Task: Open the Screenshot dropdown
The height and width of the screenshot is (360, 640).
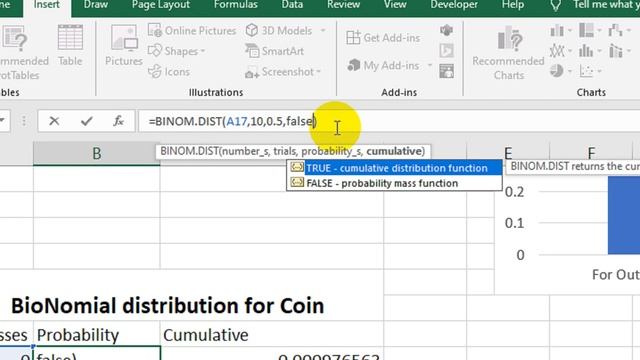Action: click(x=283, y=72)
